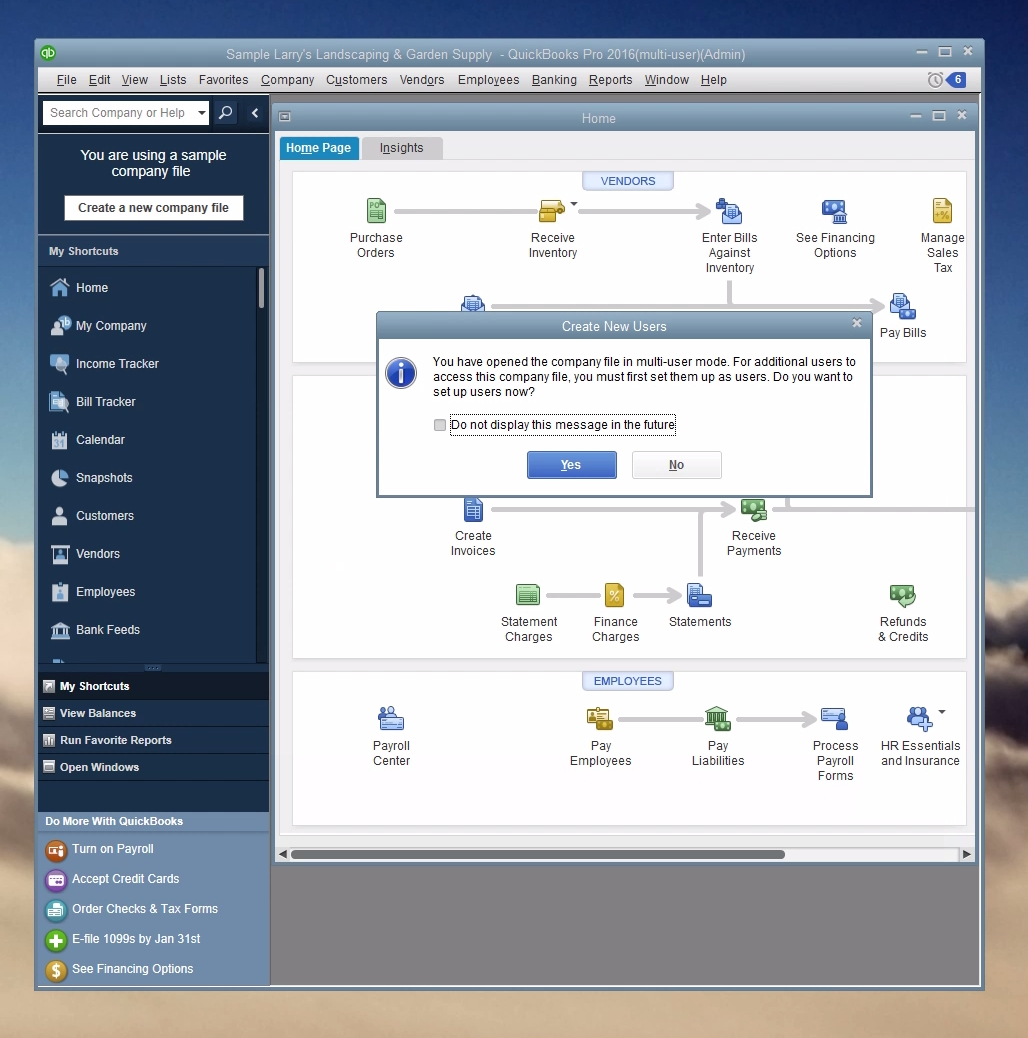This screenshot has height=1038, width=1028.
Task: Click E-file 1099s by Jan 31st
Action: (136, 939)
